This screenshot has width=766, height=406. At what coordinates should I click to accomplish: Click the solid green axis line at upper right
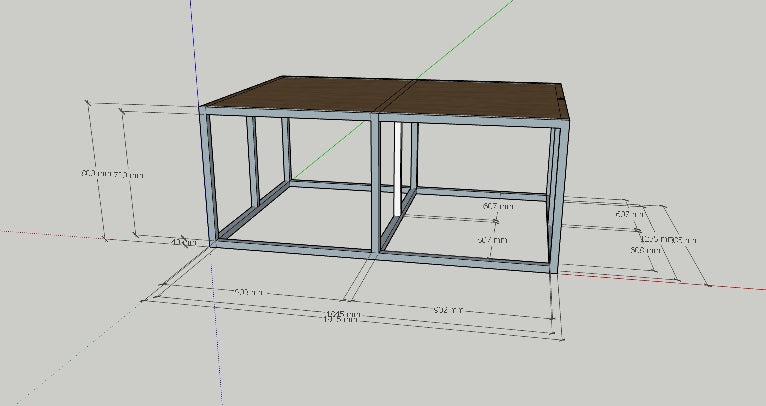coord(464,41)
